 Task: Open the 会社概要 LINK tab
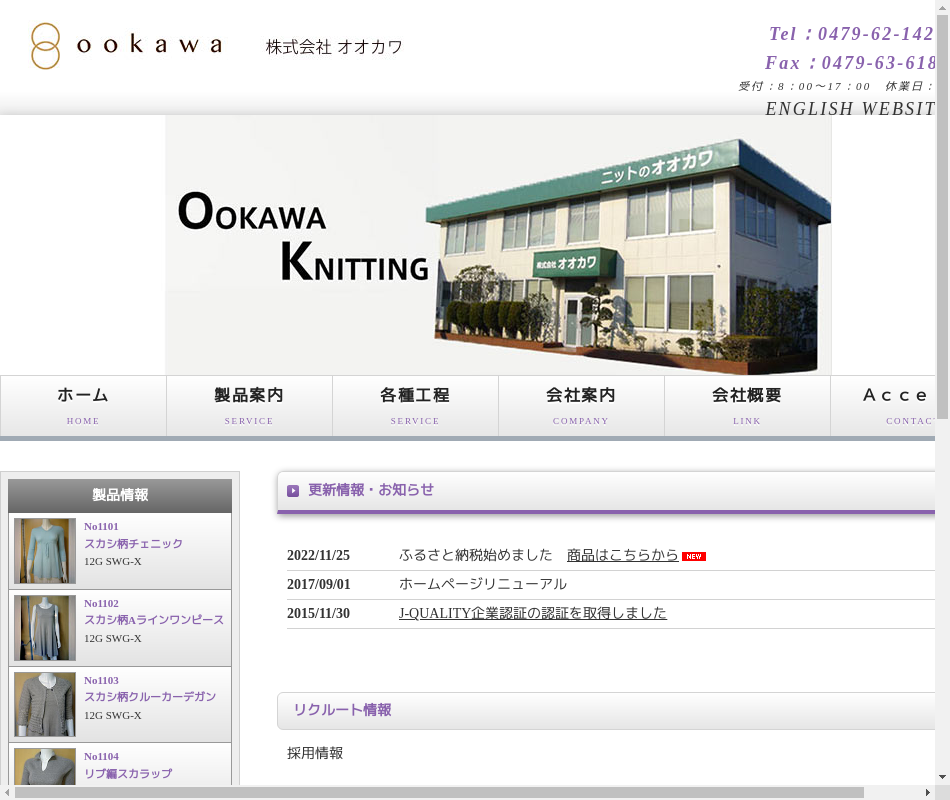(747, 406)
